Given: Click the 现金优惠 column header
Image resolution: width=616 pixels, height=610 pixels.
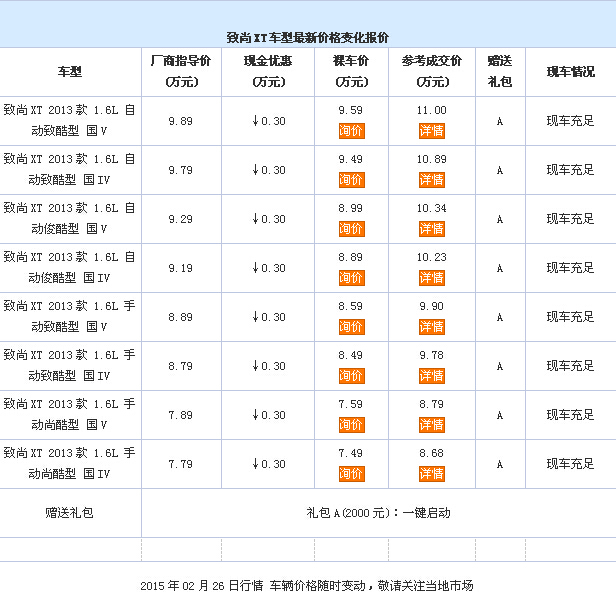Looking at the screenshot, I should click(x=268, y=71).
